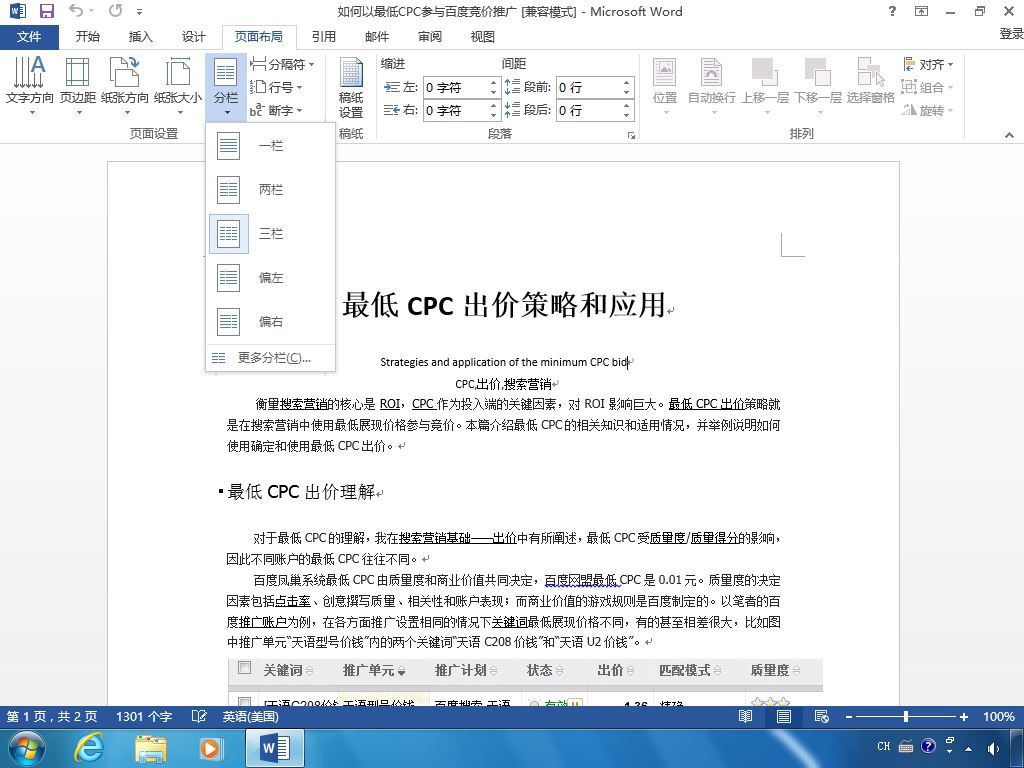Switch to the Review (审阅) tab
1024x768 pixels.
[430, 37]
